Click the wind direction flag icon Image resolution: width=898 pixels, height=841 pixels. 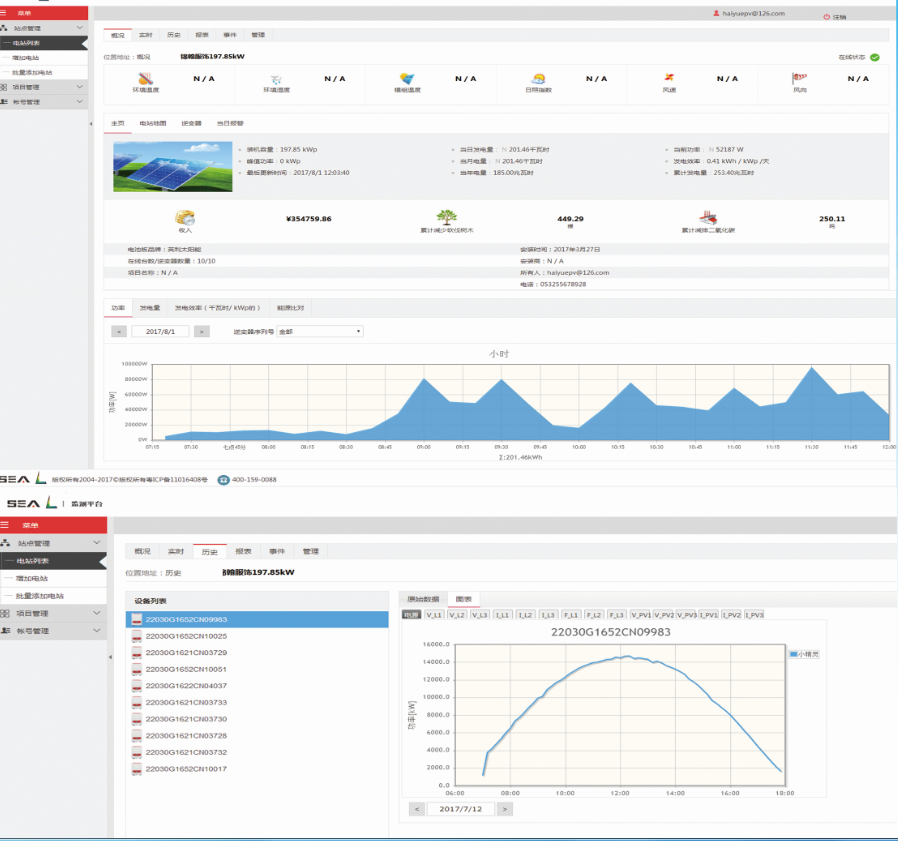pos(799,79)
